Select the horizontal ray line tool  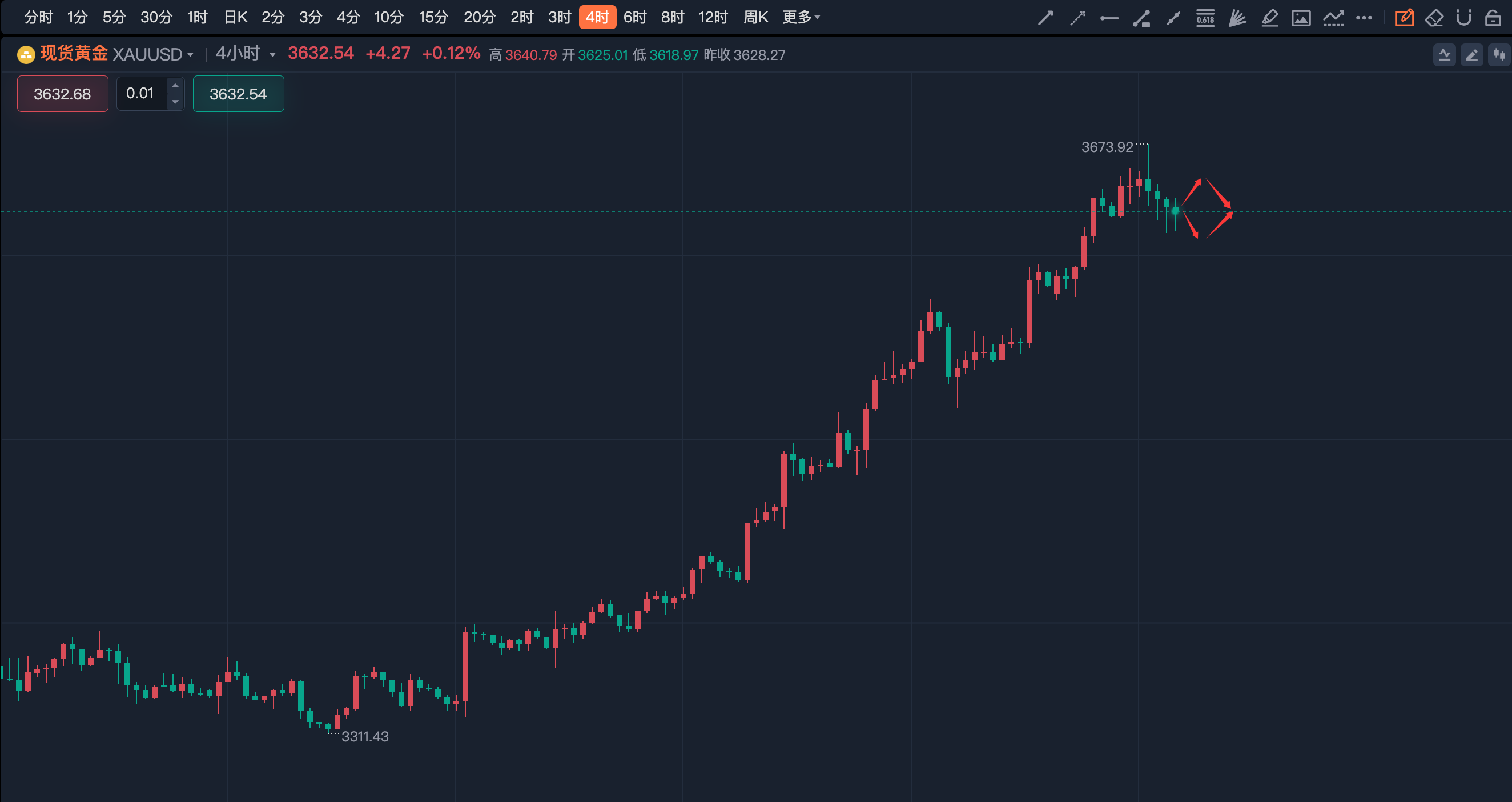coord(1109,18)
